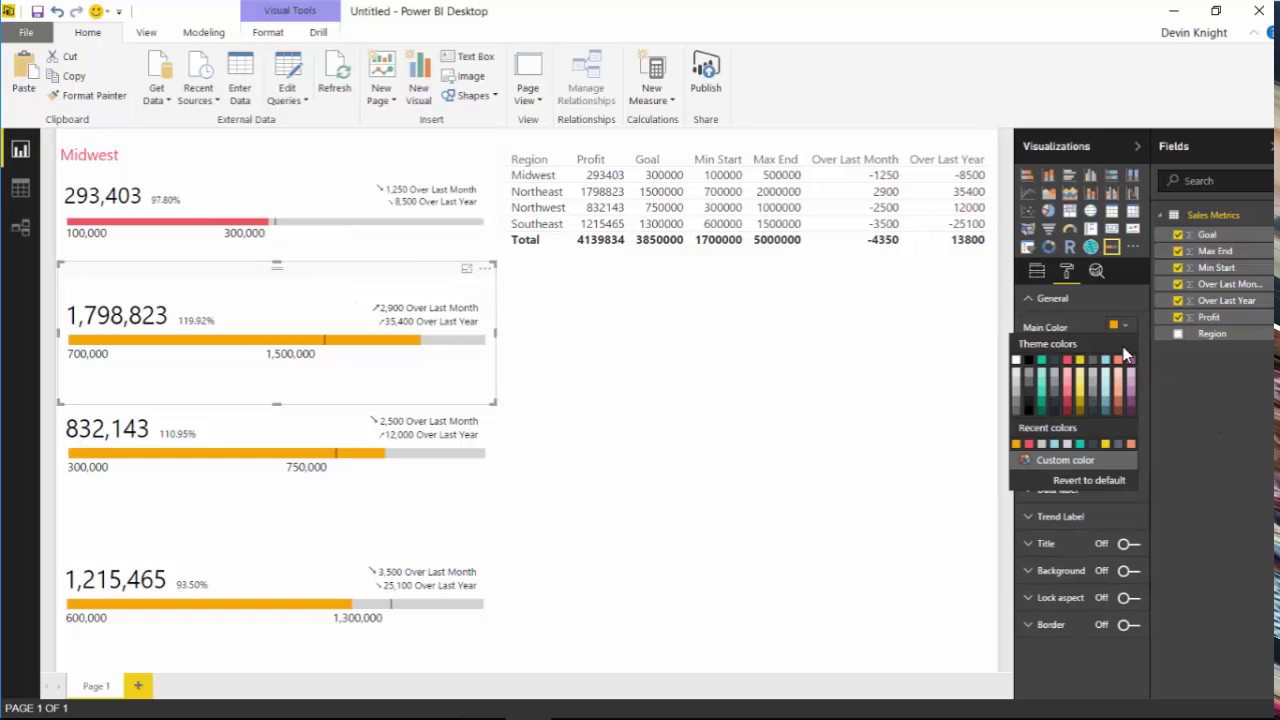The width and height of the screenshot is (1280, 720).
Task: Pick the black swatch in Theme colors top row
Action: pos(1029,360)
